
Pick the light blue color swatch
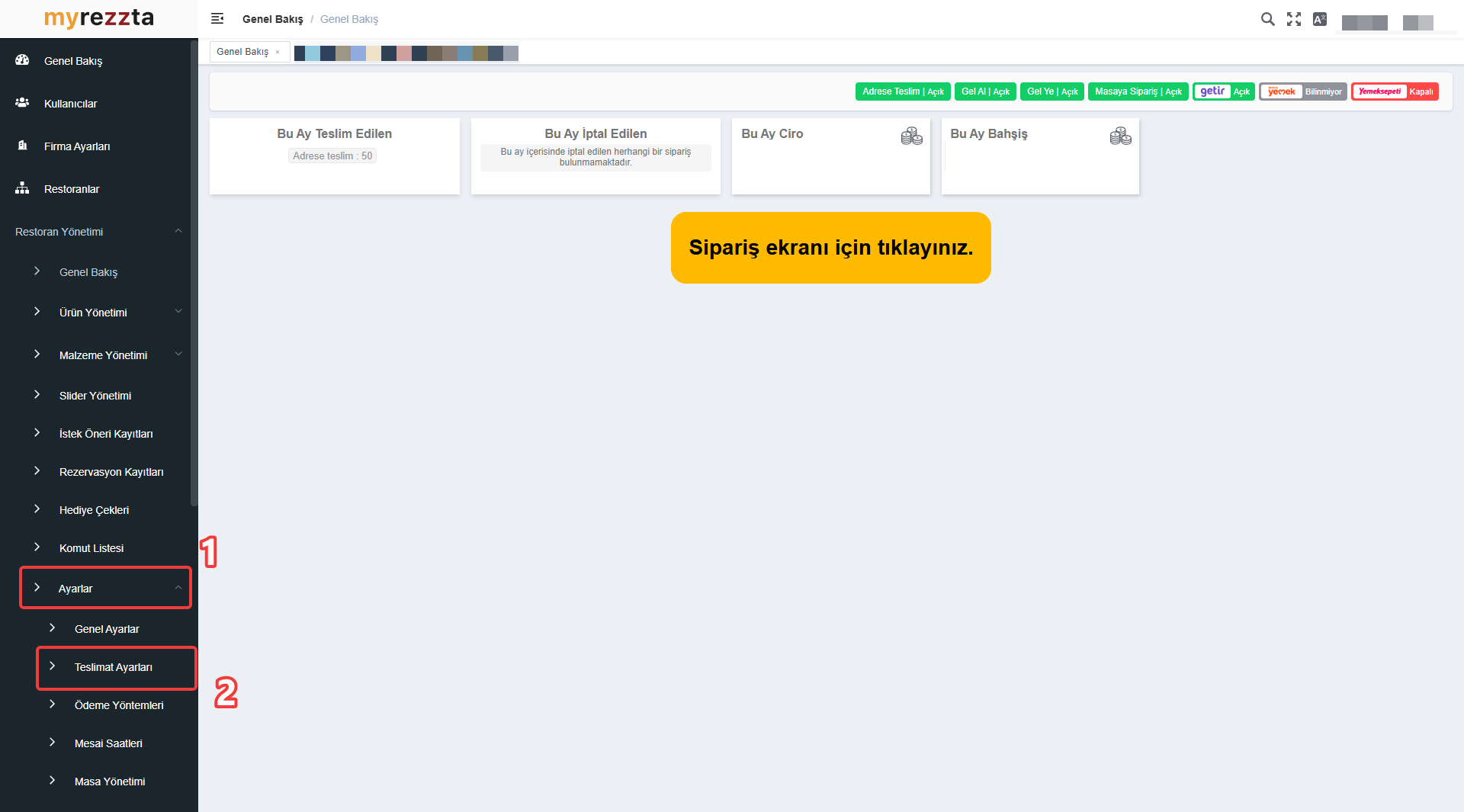[313, 53]
